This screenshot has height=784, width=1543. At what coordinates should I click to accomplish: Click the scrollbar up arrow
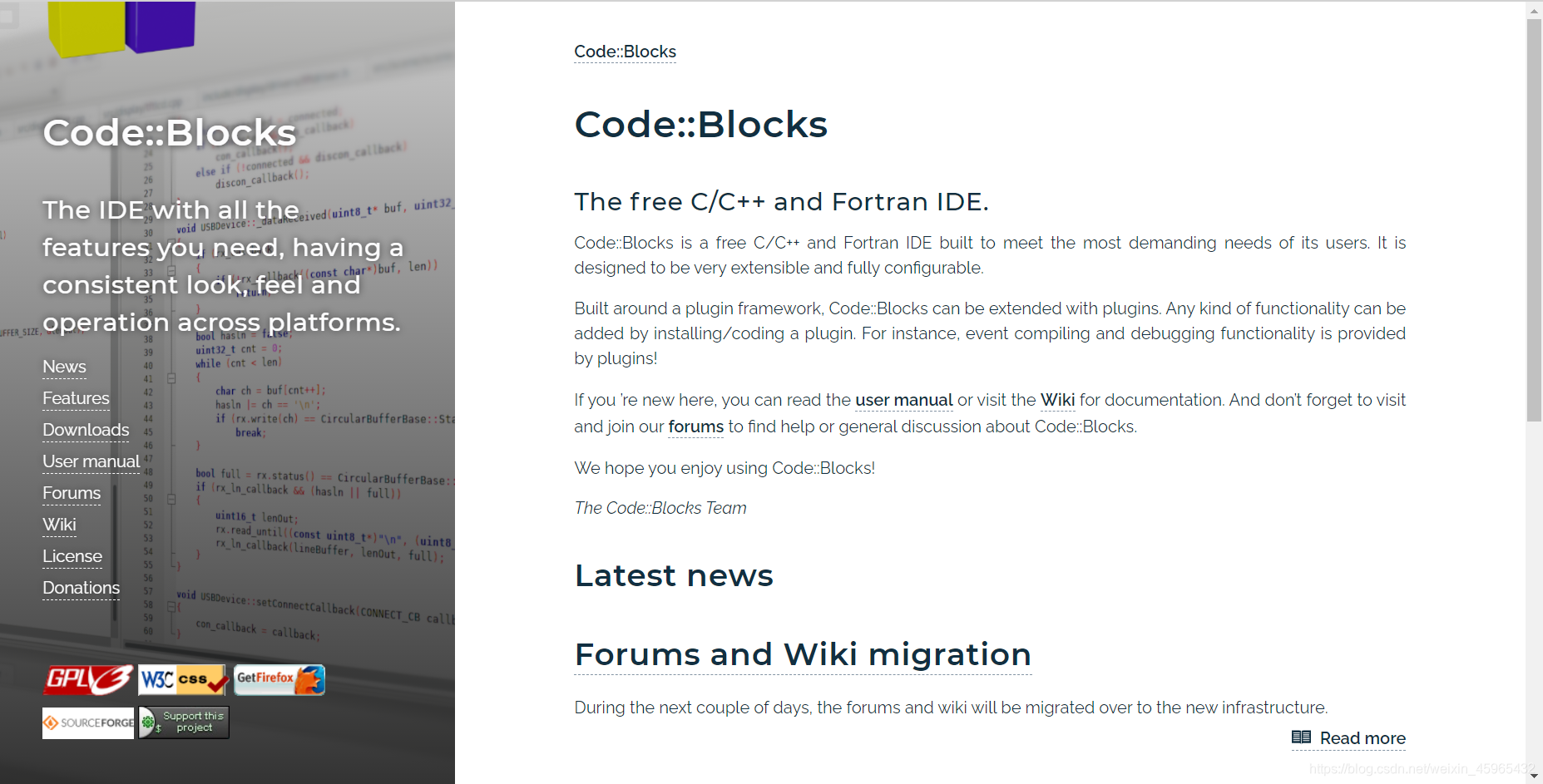pos(1534,10)
